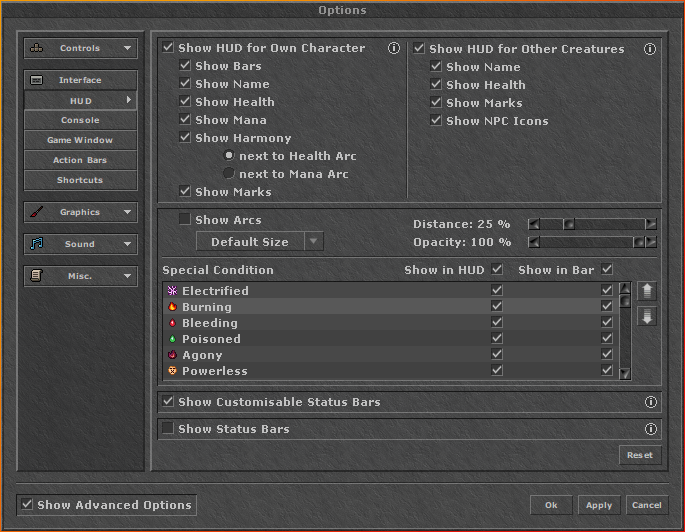Open the Default Size dropdown
685x532 pixels.
click(x=260, y=242)
